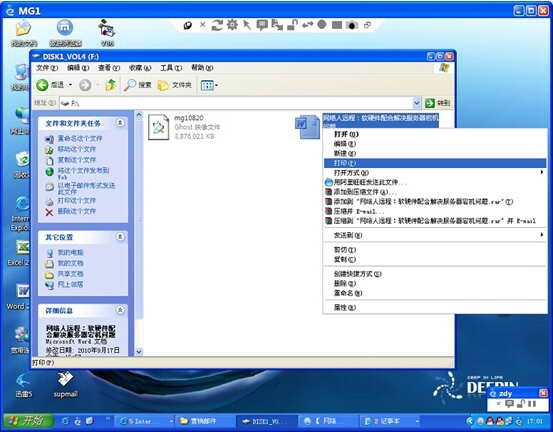This screenshot has height=432, width=553.
Task: Open the gear settings icon in remote toolbar
Action: [232, 25]
